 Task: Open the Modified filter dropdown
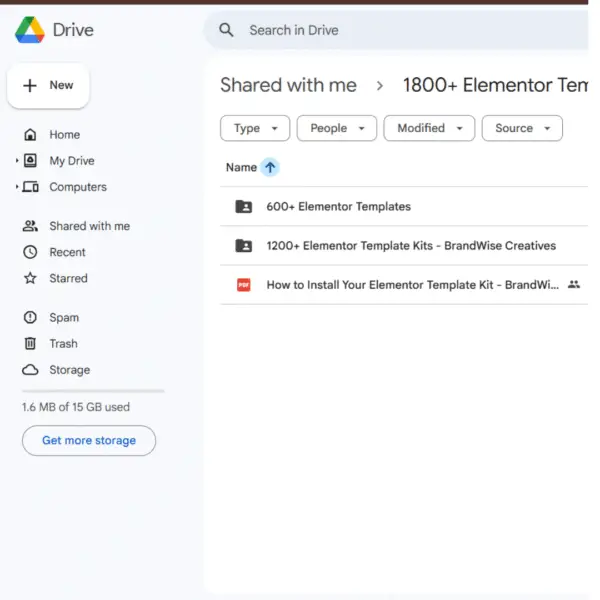[x=429, y=128]
